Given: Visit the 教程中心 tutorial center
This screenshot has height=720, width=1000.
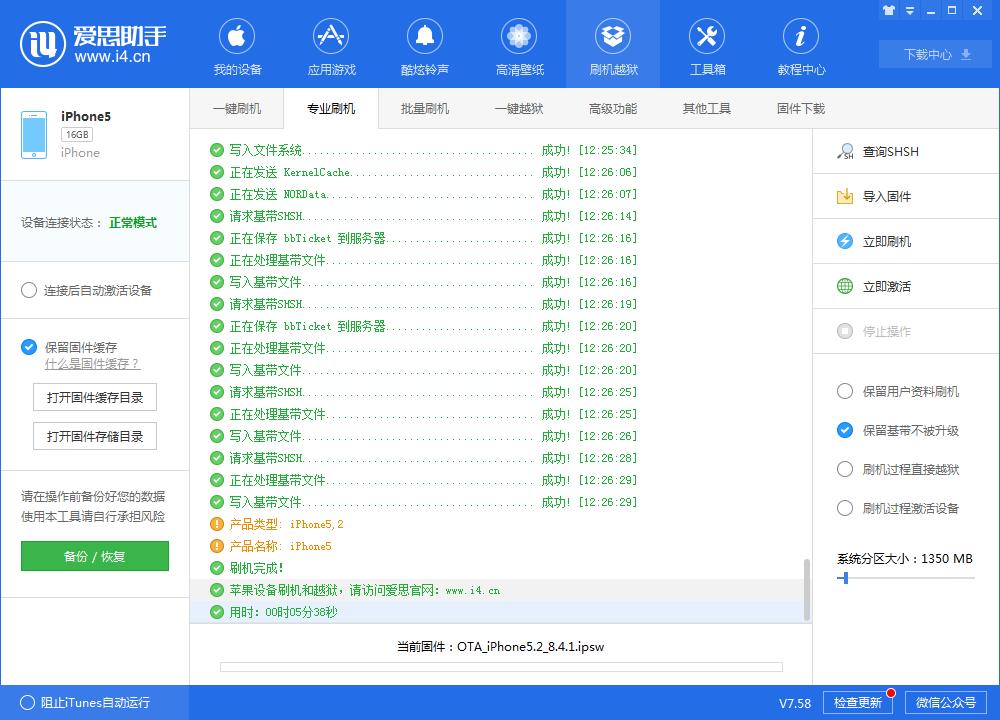Looking at the screenshot, I should [800, 44].
